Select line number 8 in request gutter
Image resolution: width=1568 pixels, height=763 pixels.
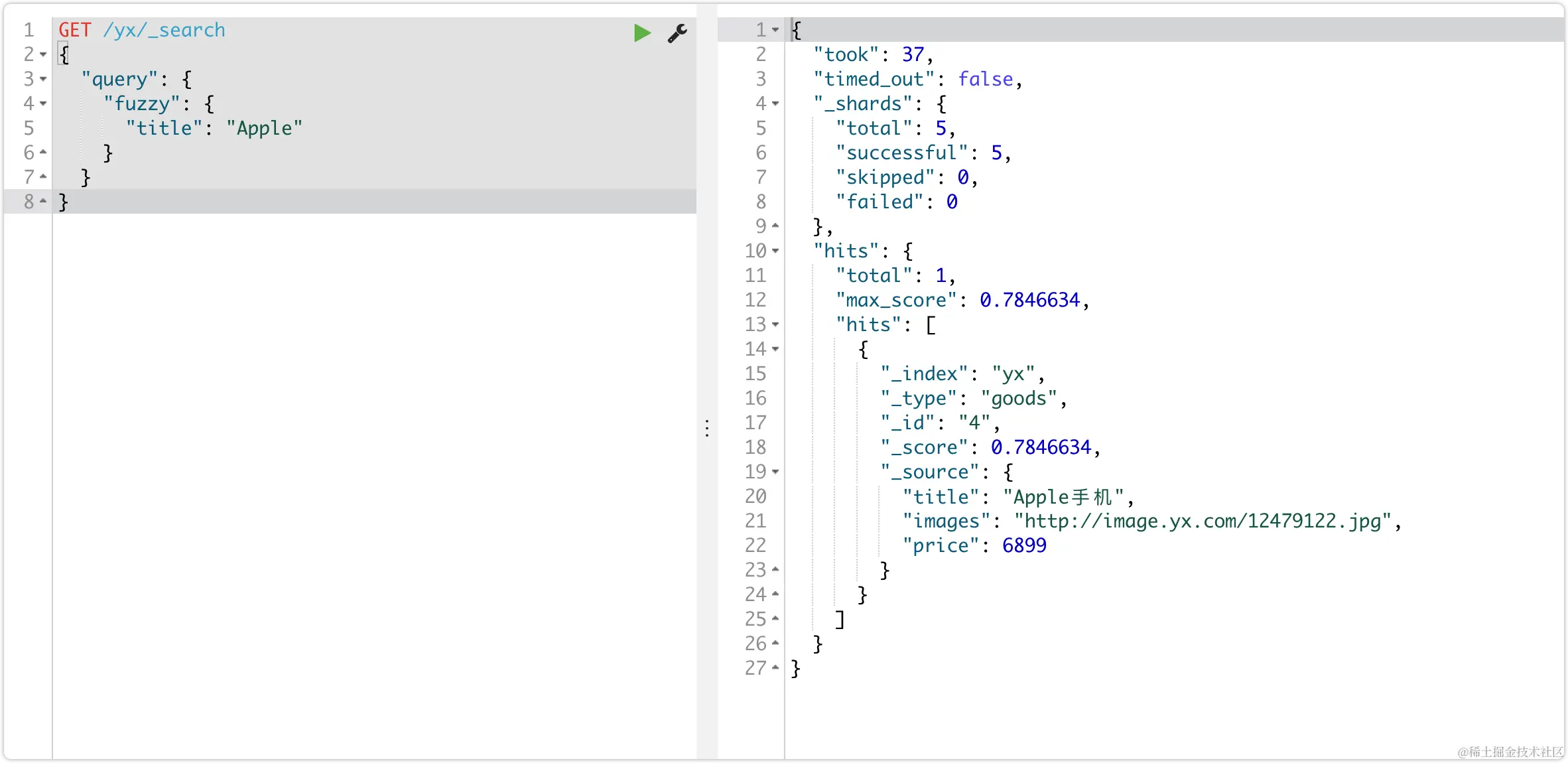(29, 202)
